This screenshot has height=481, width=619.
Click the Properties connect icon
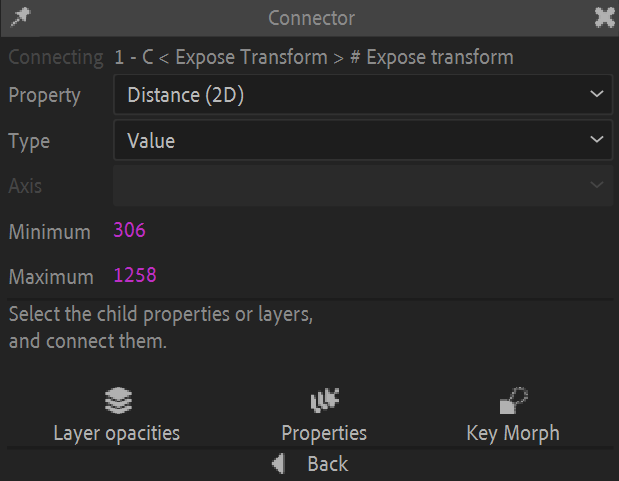pyautogui.click(x=324, y=402)
